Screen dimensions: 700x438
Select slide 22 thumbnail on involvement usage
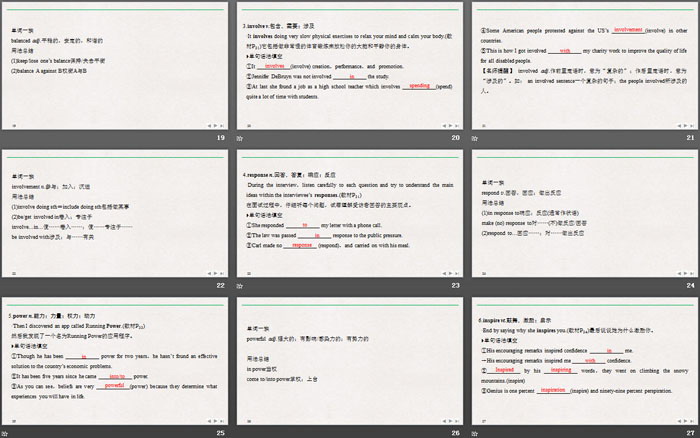pos(115,213)
